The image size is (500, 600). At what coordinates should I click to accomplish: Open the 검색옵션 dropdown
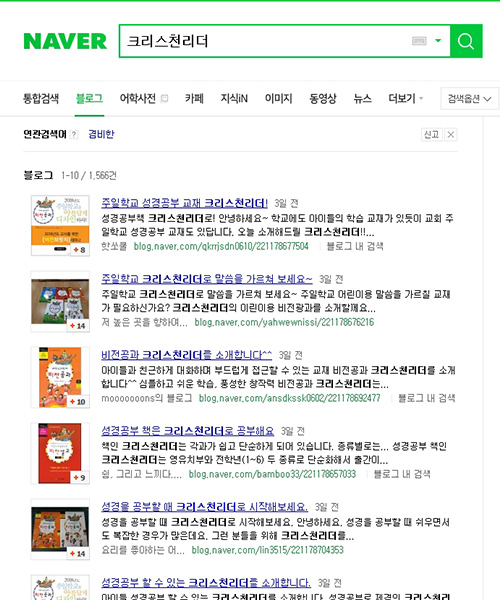tap(470, 99)
